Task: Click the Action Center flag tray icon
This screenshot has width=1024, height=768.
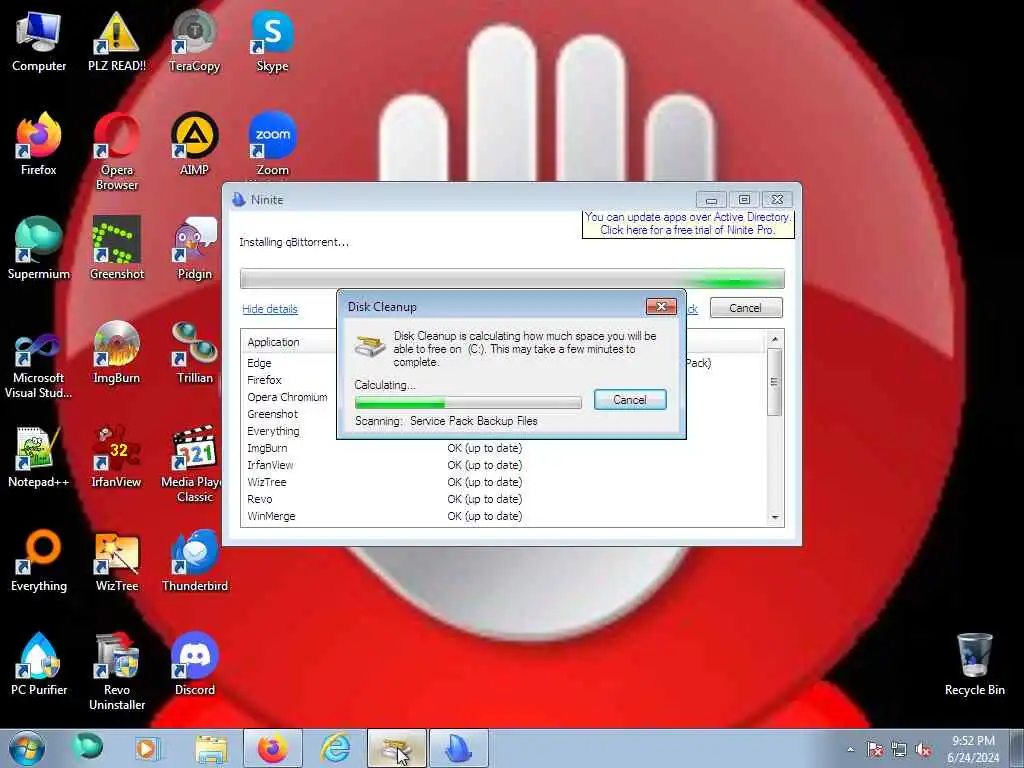Action: point(874,749)
